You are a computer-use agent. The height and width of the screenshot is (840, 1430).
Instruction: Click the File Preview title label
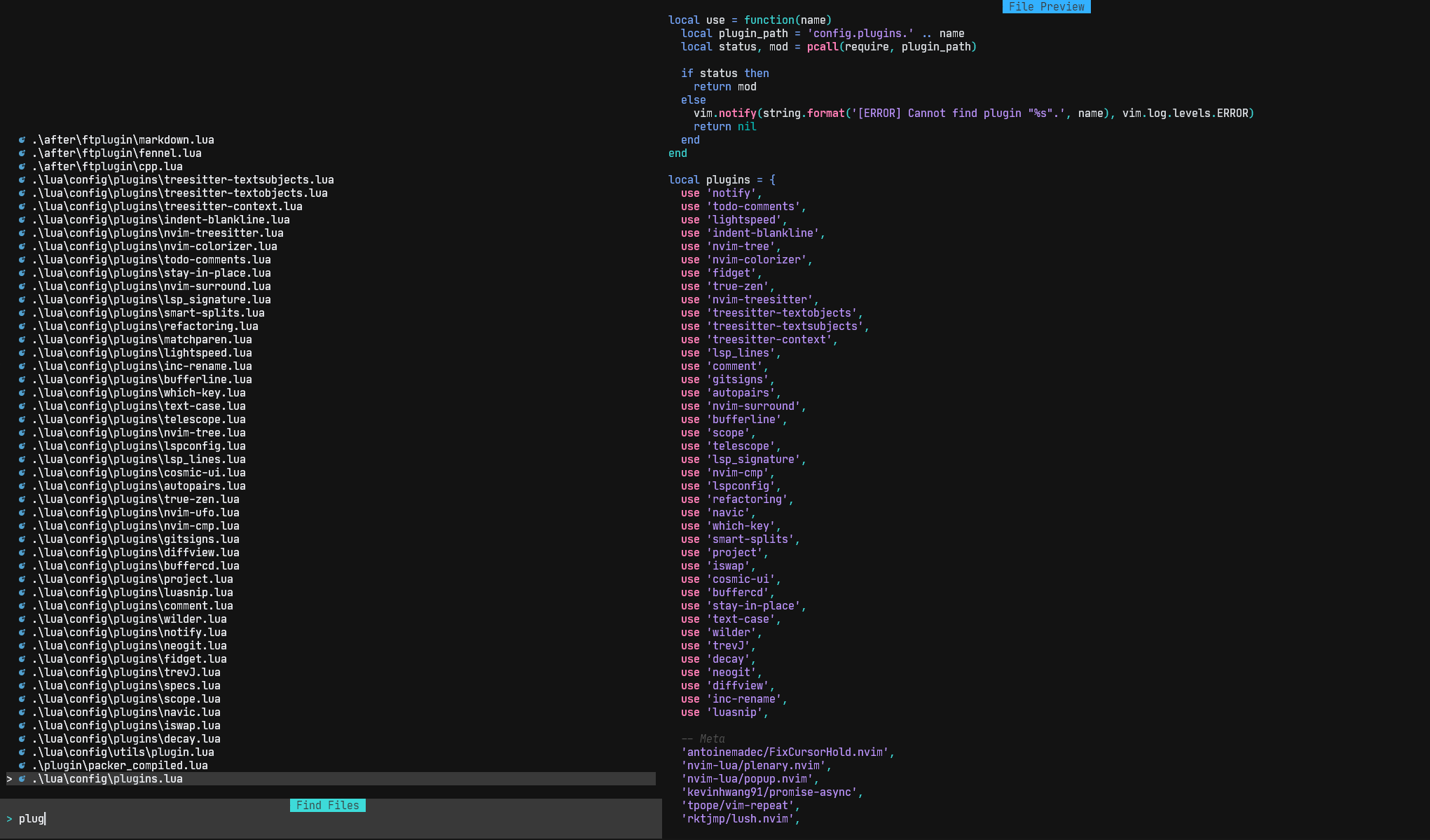point(1047,6)
